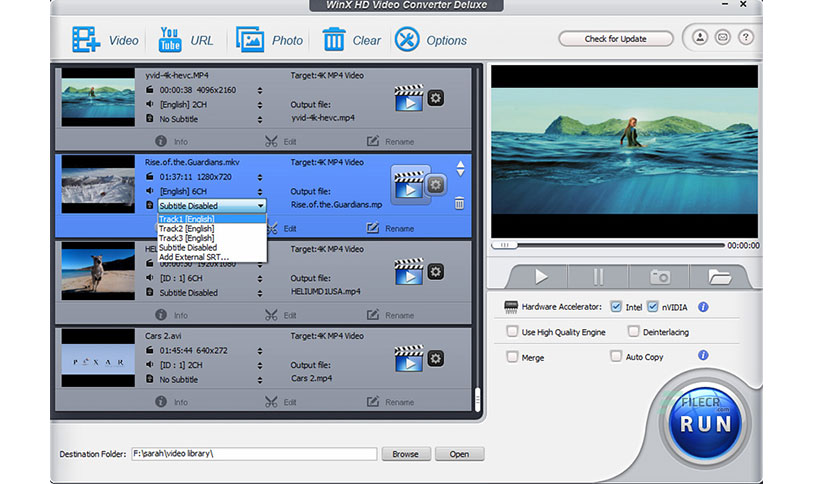Toggle nVIDIA hardware acceleration checkbox

tap(653, 306)
